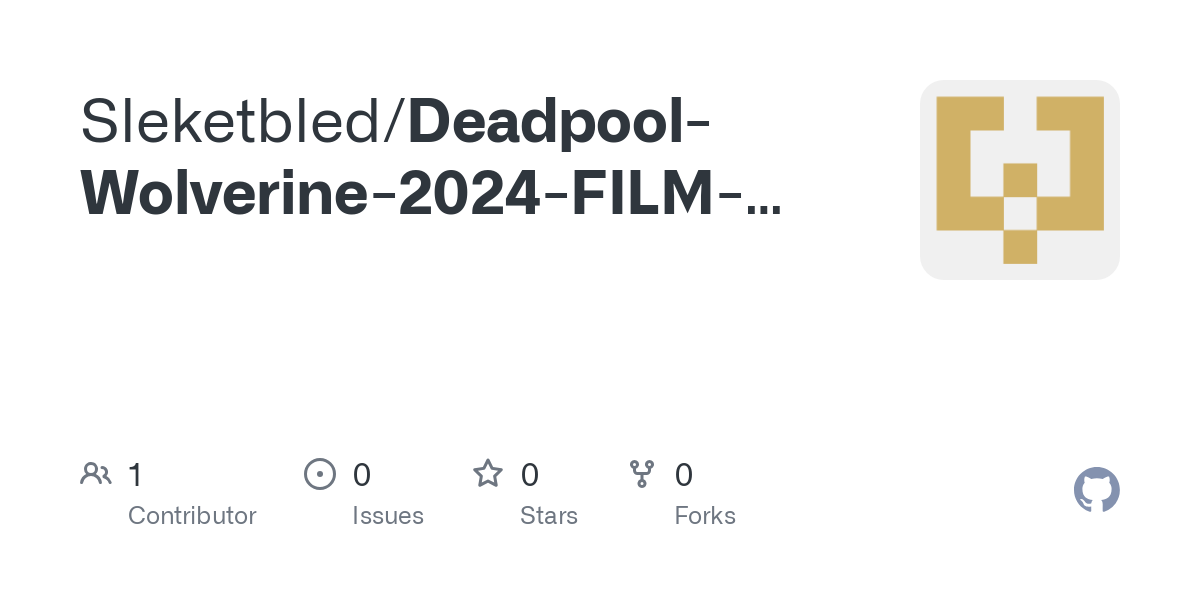
Task: Click the stars count number 0
Action: pyautogui.click(x=530, y=475)
